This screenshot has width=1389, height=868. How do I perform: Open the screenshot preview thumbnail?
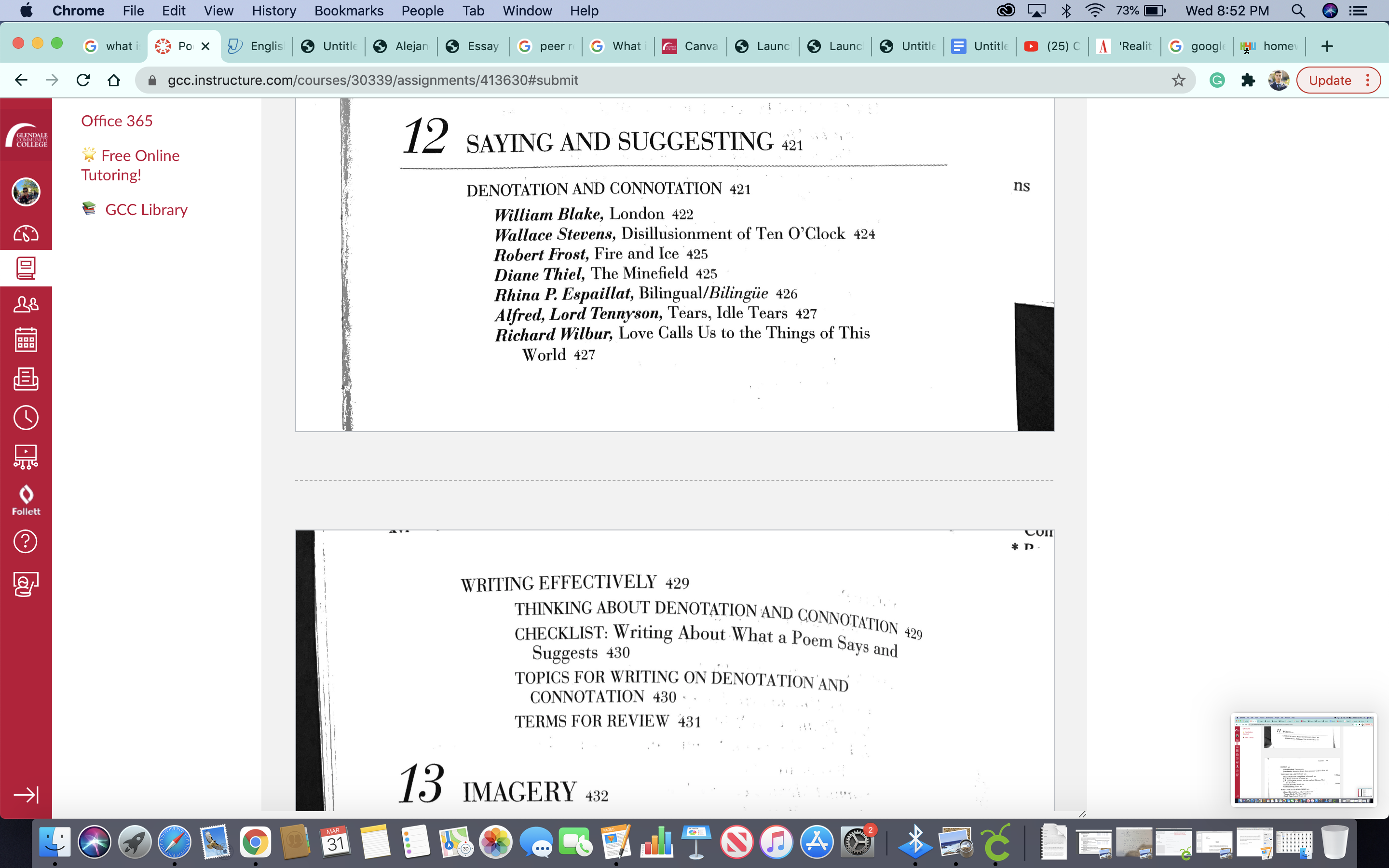click(x=1303, y=759)
